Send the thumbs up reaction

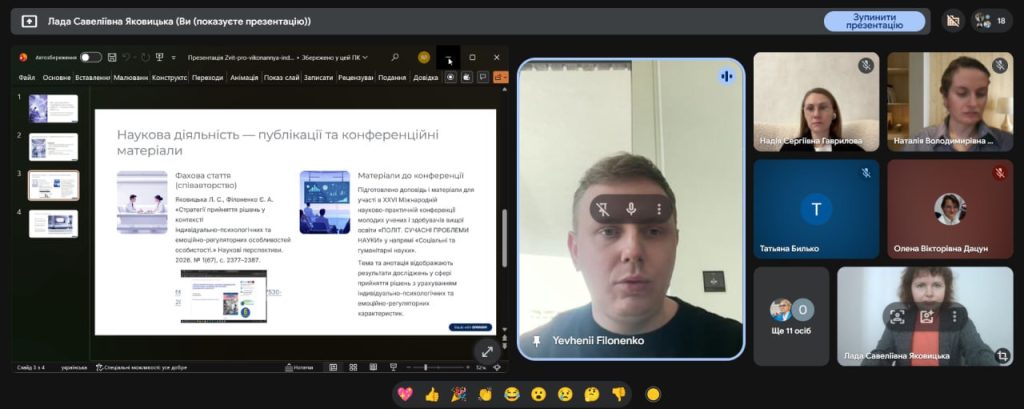(431, 394)
